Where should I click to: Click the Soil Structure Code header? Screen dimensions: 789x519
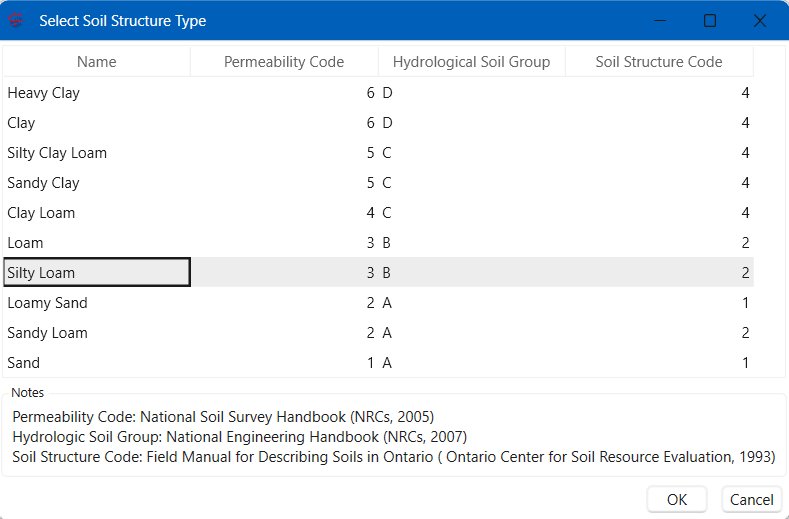point(659,61)
